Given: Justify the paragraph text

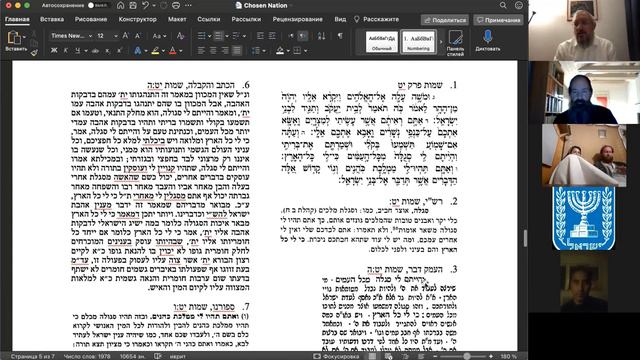Looking at the screenshot, I should [x=237, y=51].
